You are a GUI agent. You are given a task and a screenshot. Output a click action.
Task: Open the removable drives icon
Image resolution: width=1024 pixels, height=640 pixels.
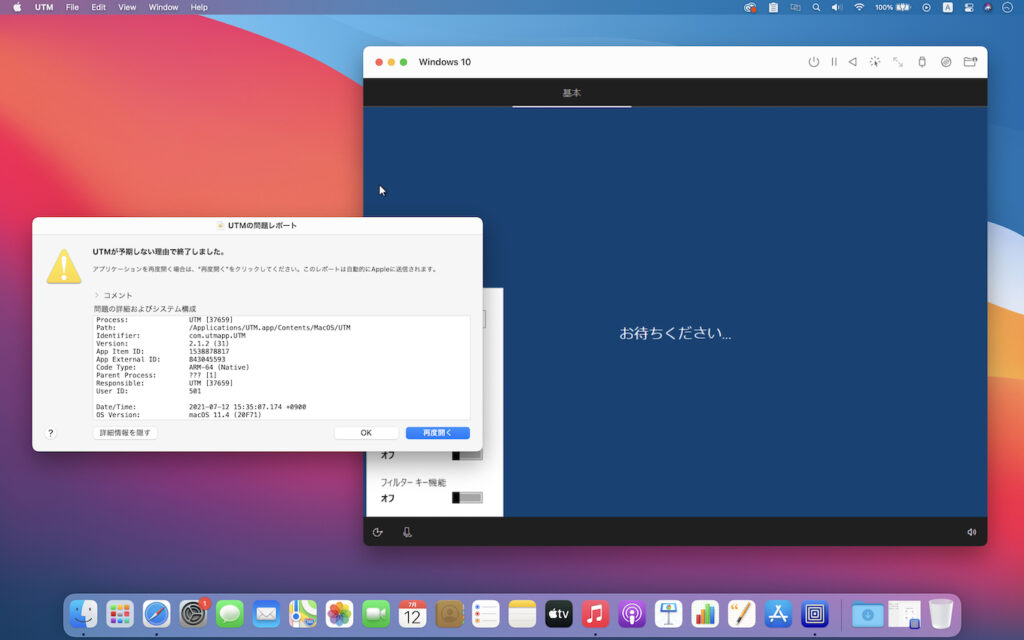tap(946, 61)
